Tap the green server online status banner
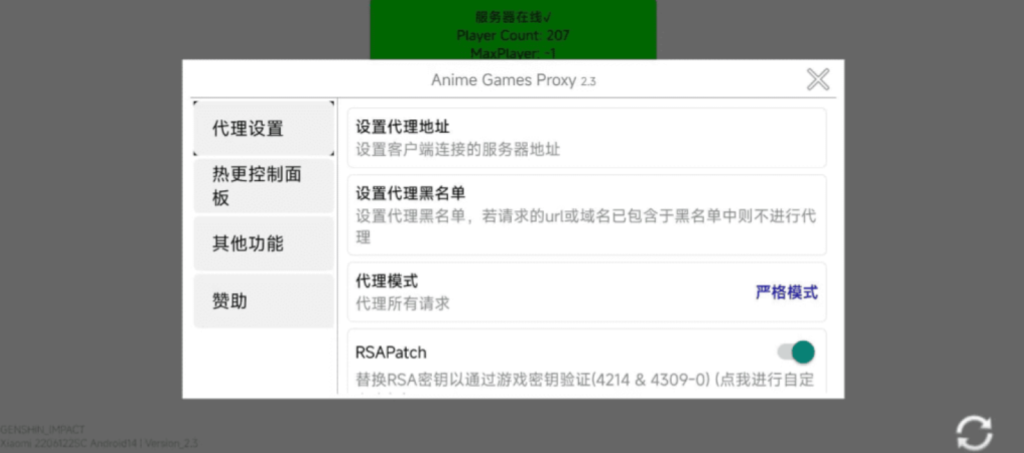Image resolution: width=1024 pixels, height=453 pixels. [513, 30]
